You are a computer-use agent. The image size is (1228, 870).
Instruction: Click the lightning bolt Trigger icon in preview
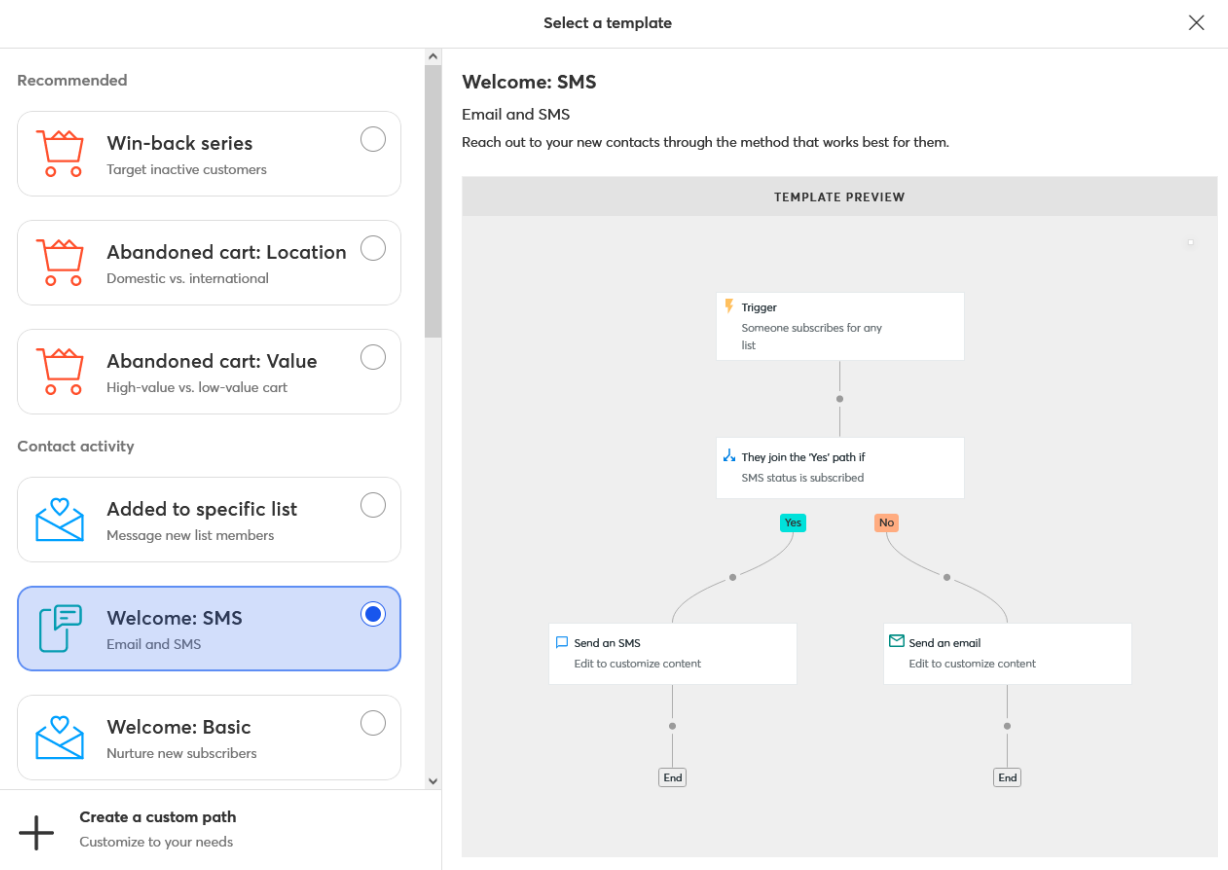728,306
